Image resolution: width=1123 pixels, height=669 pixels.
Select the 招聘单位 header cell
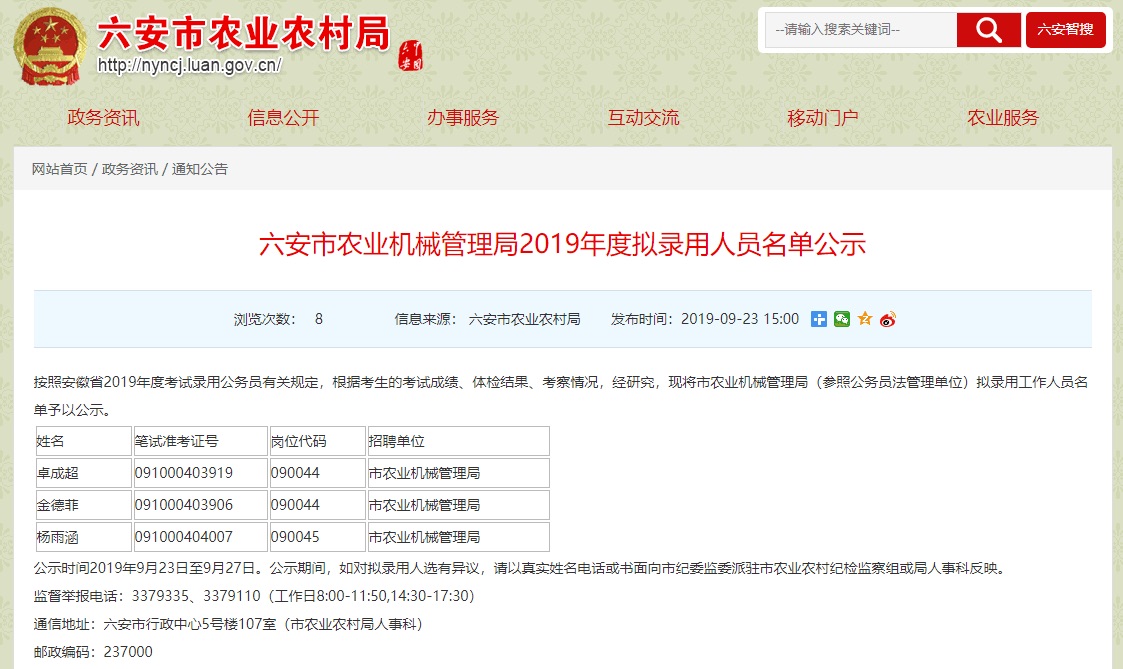(458, 441)
